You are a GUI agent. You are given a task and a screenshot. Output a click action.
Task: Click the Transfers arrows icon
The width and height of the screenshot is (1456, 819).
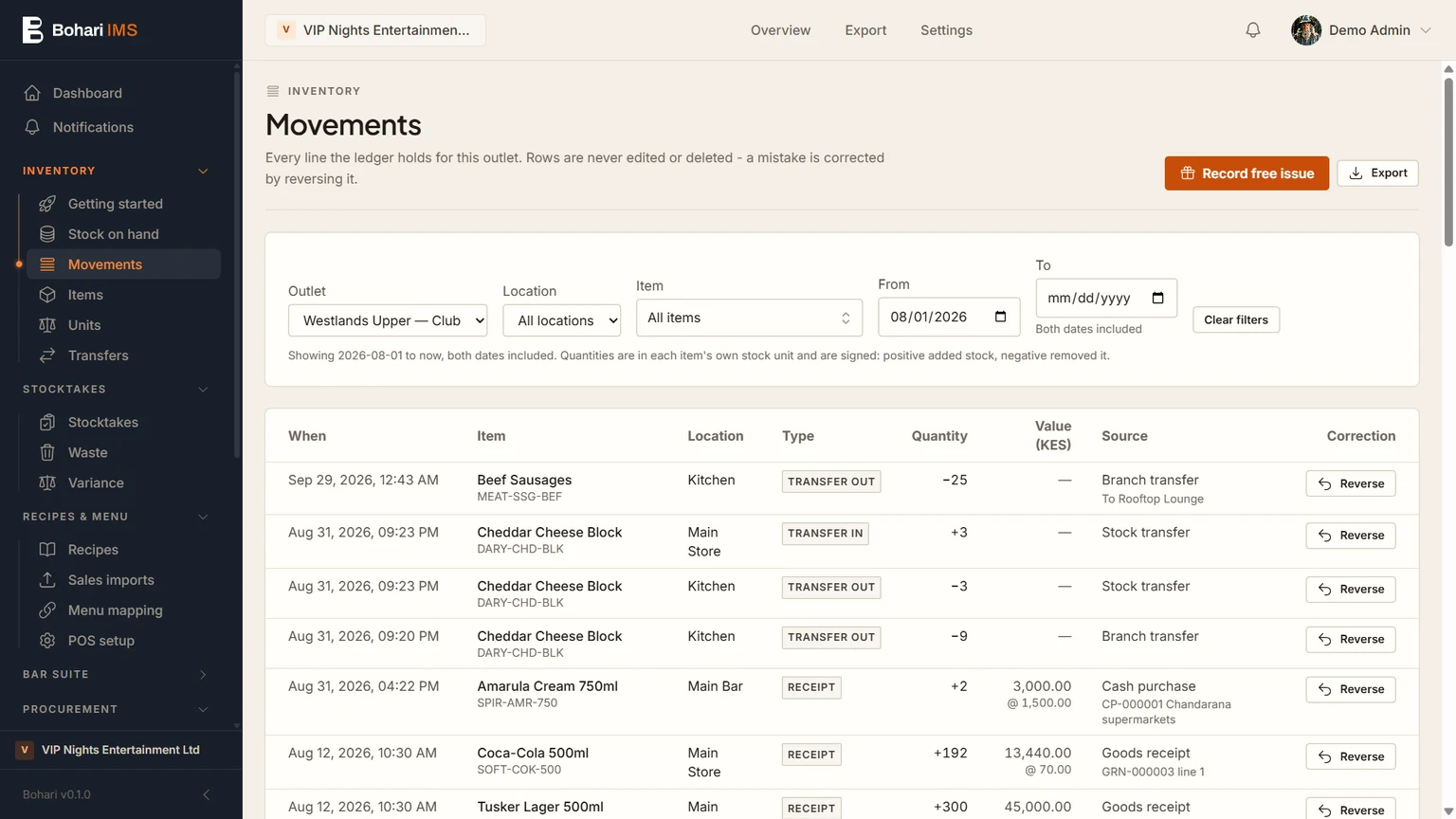(x=47, y=355)
